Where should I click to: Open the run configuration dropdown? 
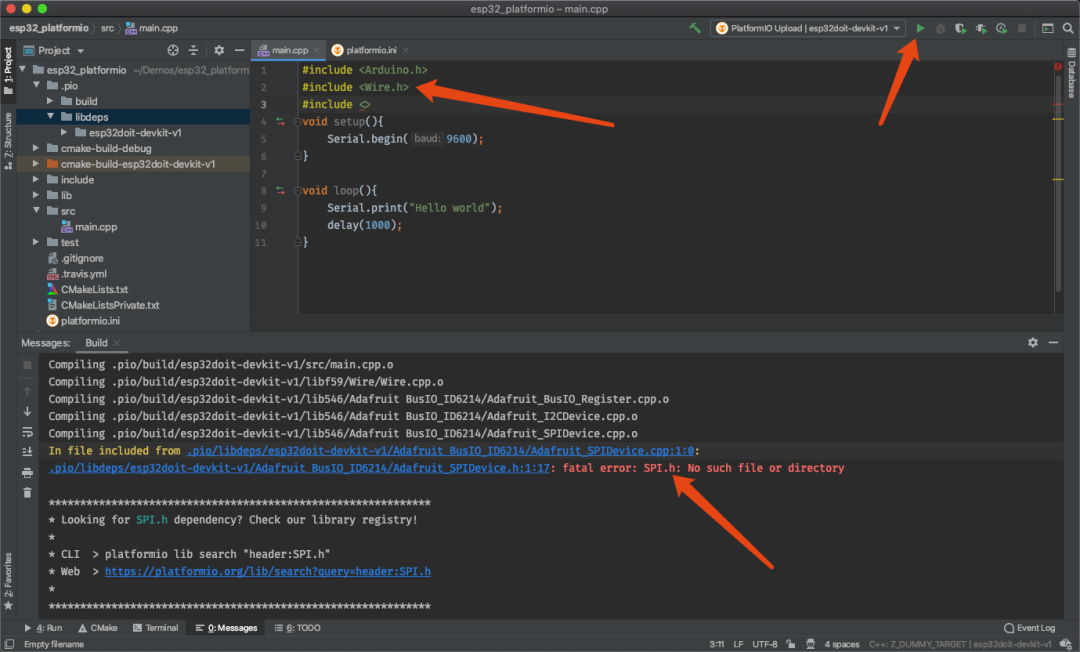809,29
